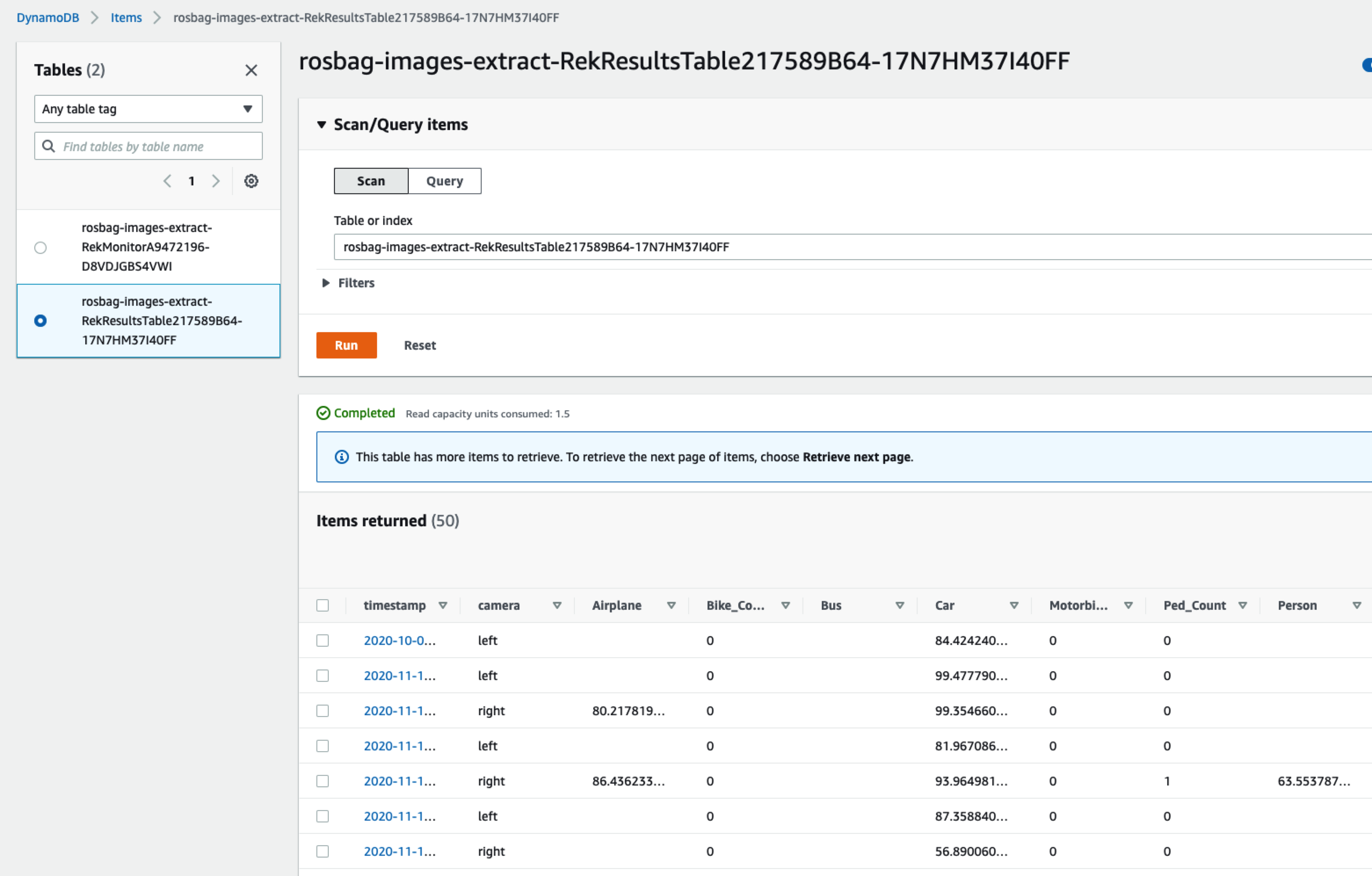Select rosbag-images-extract-RekMonitorA9472196 table name
This screenshot has height=876, width=1372.
tap(146, 247)
